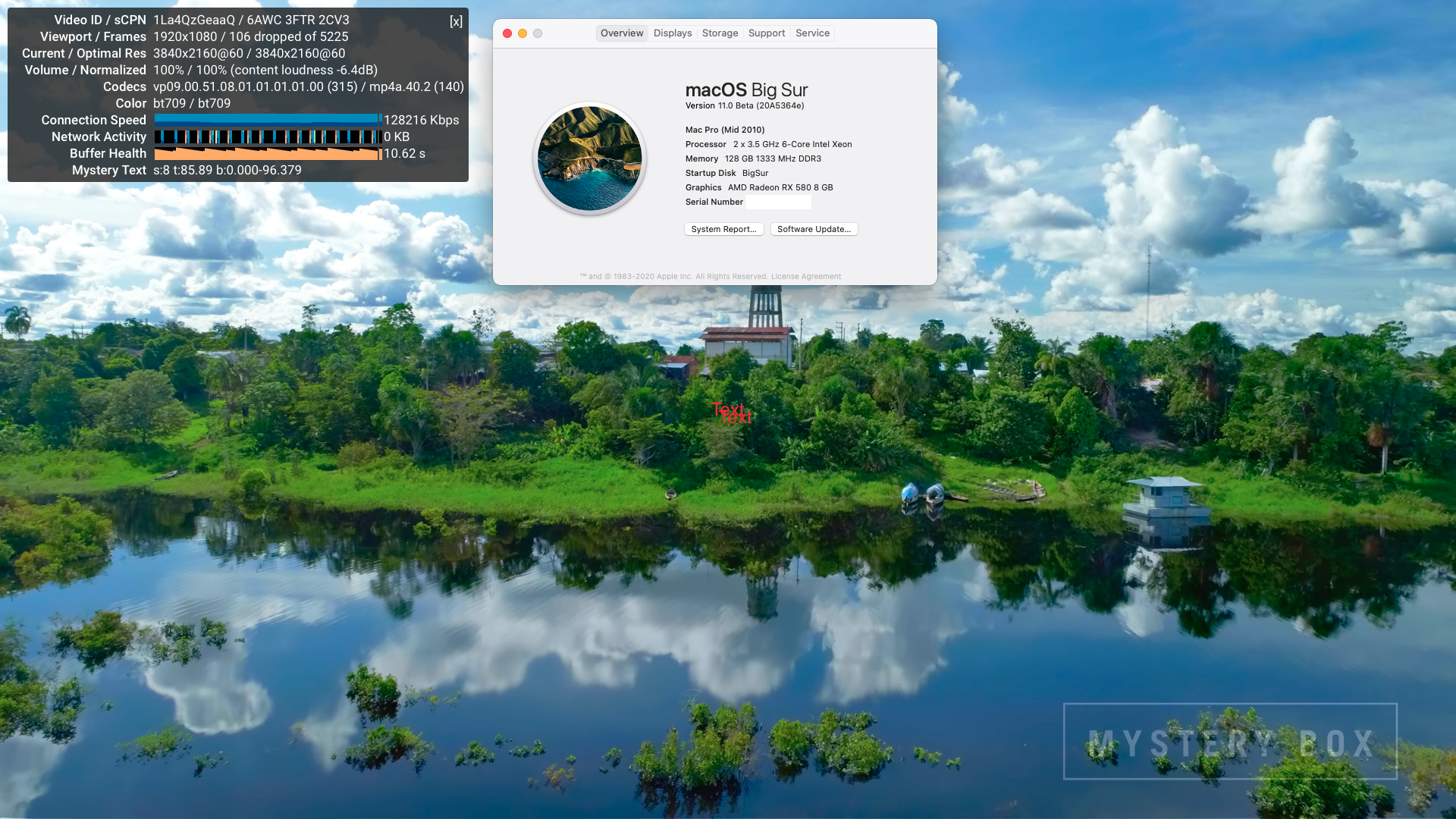
Task: Open the Storage tab
Action: click(720, 33)
